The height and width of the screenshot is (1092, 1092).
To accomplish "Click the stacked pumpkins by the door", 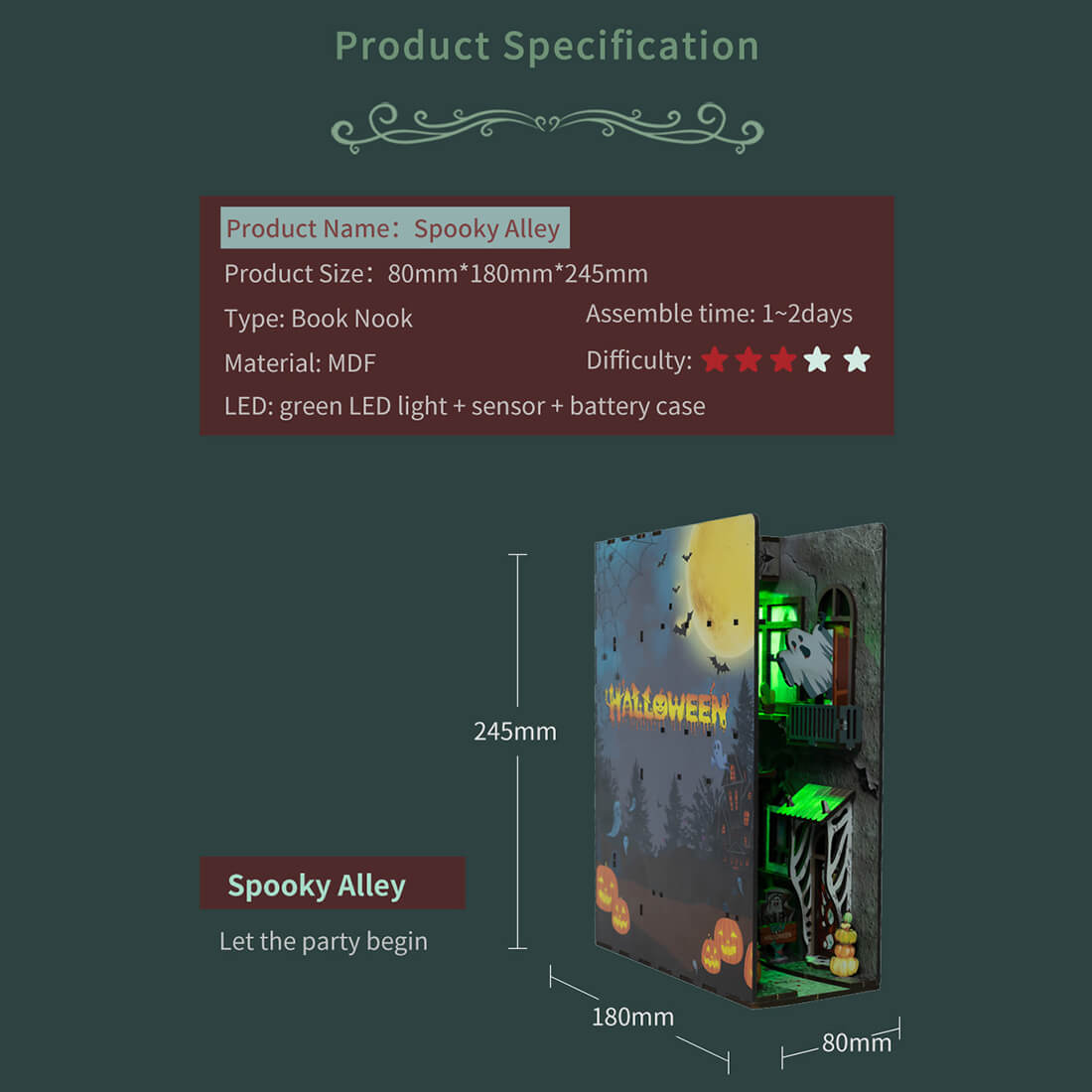I will pyautogui.click(x=844, y=949).
